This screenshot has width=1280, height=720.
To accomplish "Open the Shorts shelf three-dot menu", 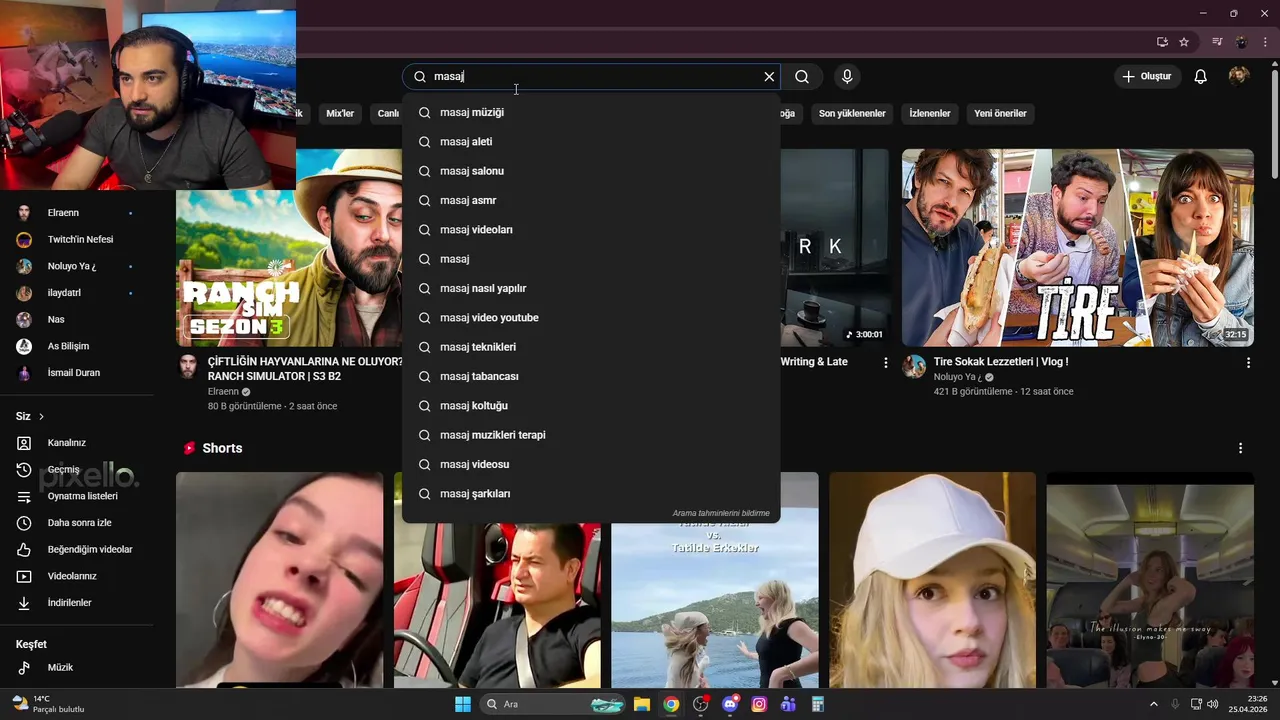I will click(x=1240, y=448).
